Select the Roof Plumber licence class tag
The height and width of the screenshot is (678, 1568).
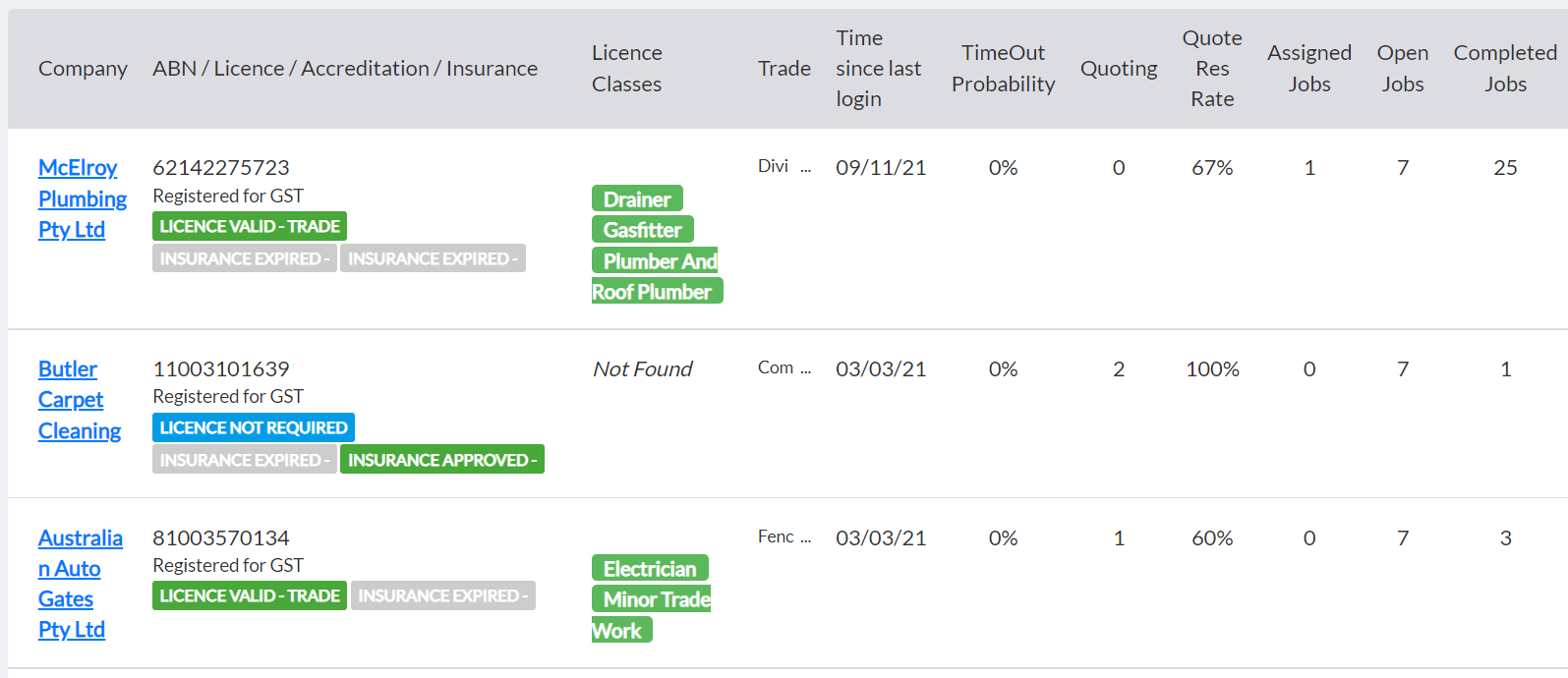click(657, 291)
